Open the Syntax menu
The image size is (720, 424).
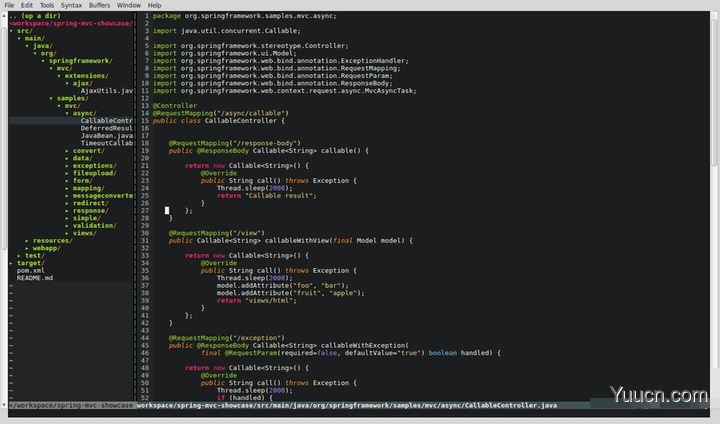pyautogui.click(x=71, y=5)
